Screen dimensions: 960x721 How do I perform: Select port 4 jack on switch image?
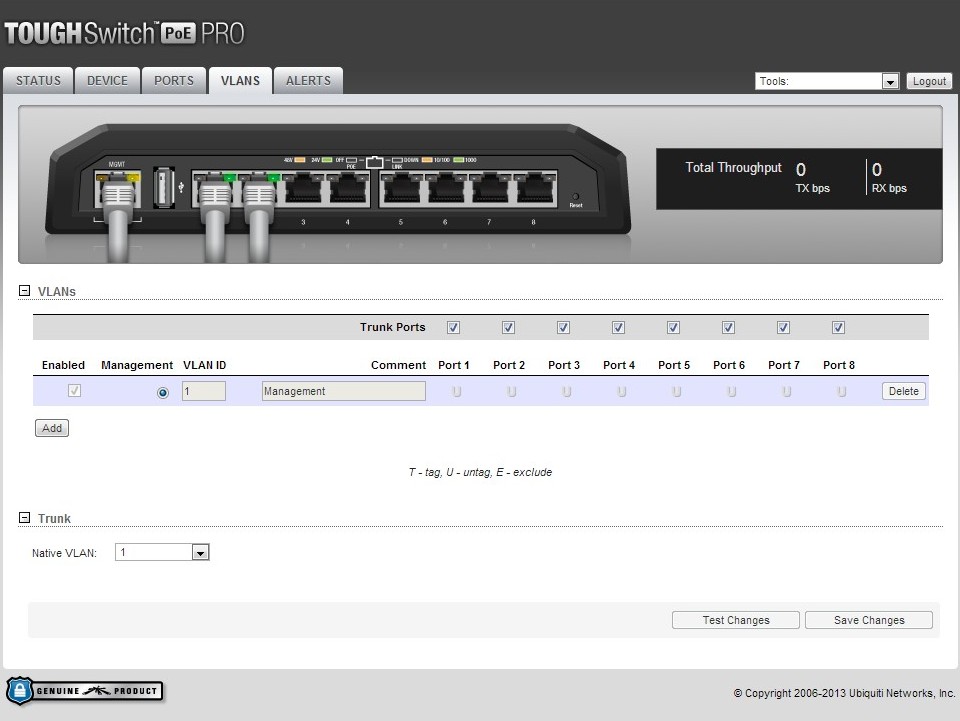point(348,189)
